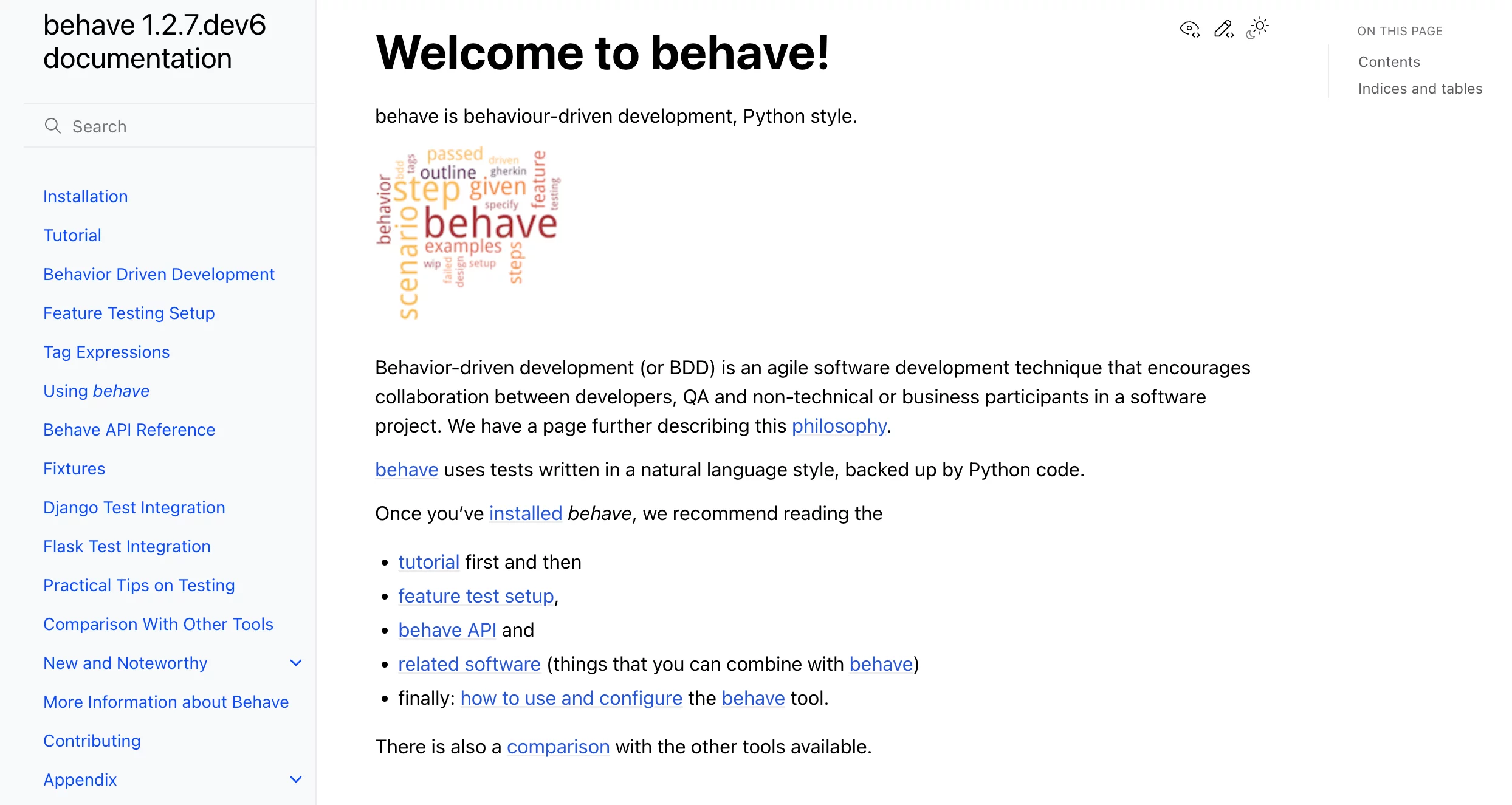
Task: Open how to use and configure link
Action: point(571,698)
